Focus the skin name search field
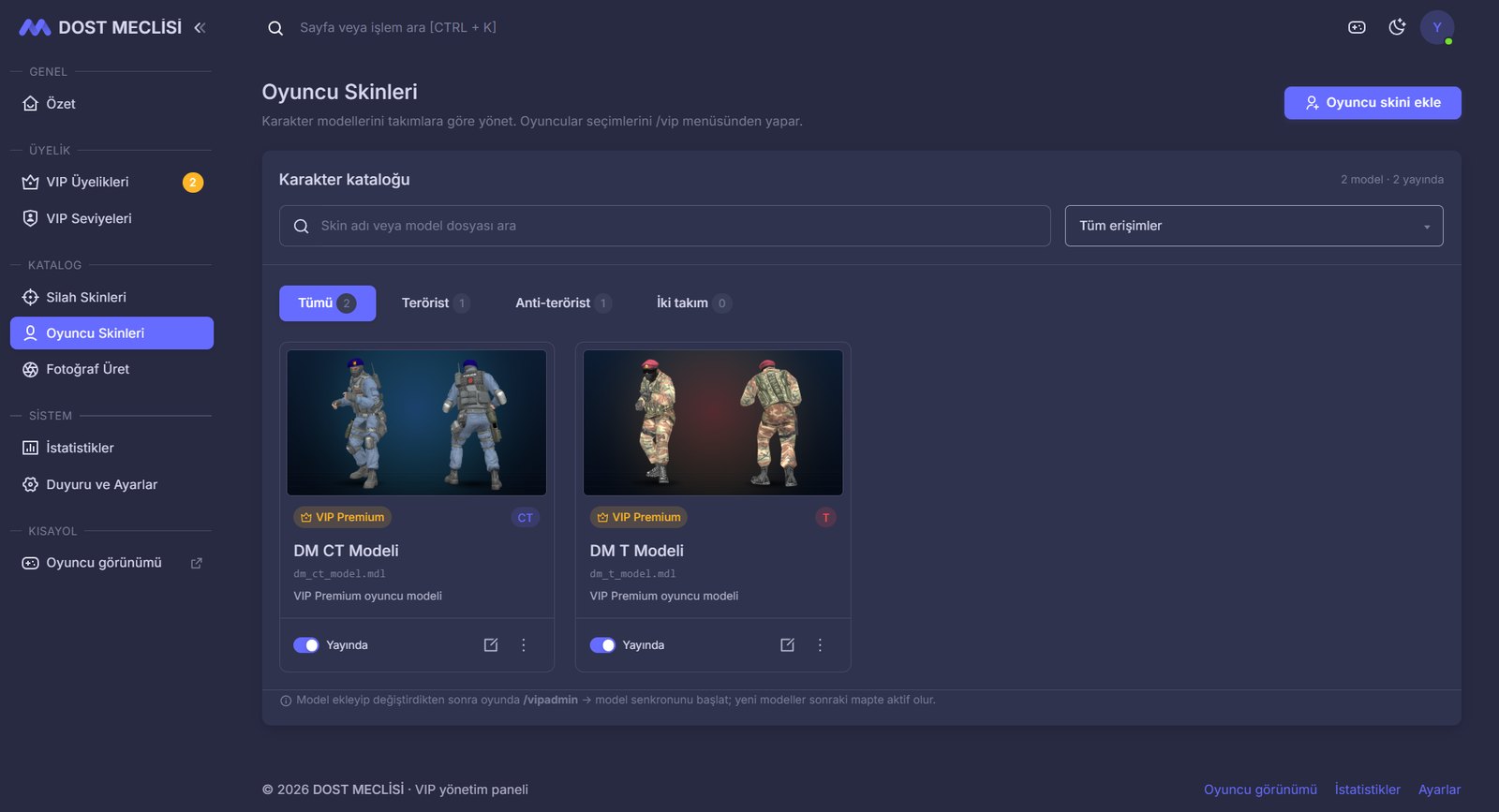This screenshot has width=1499, height=812. coord(664,226)
